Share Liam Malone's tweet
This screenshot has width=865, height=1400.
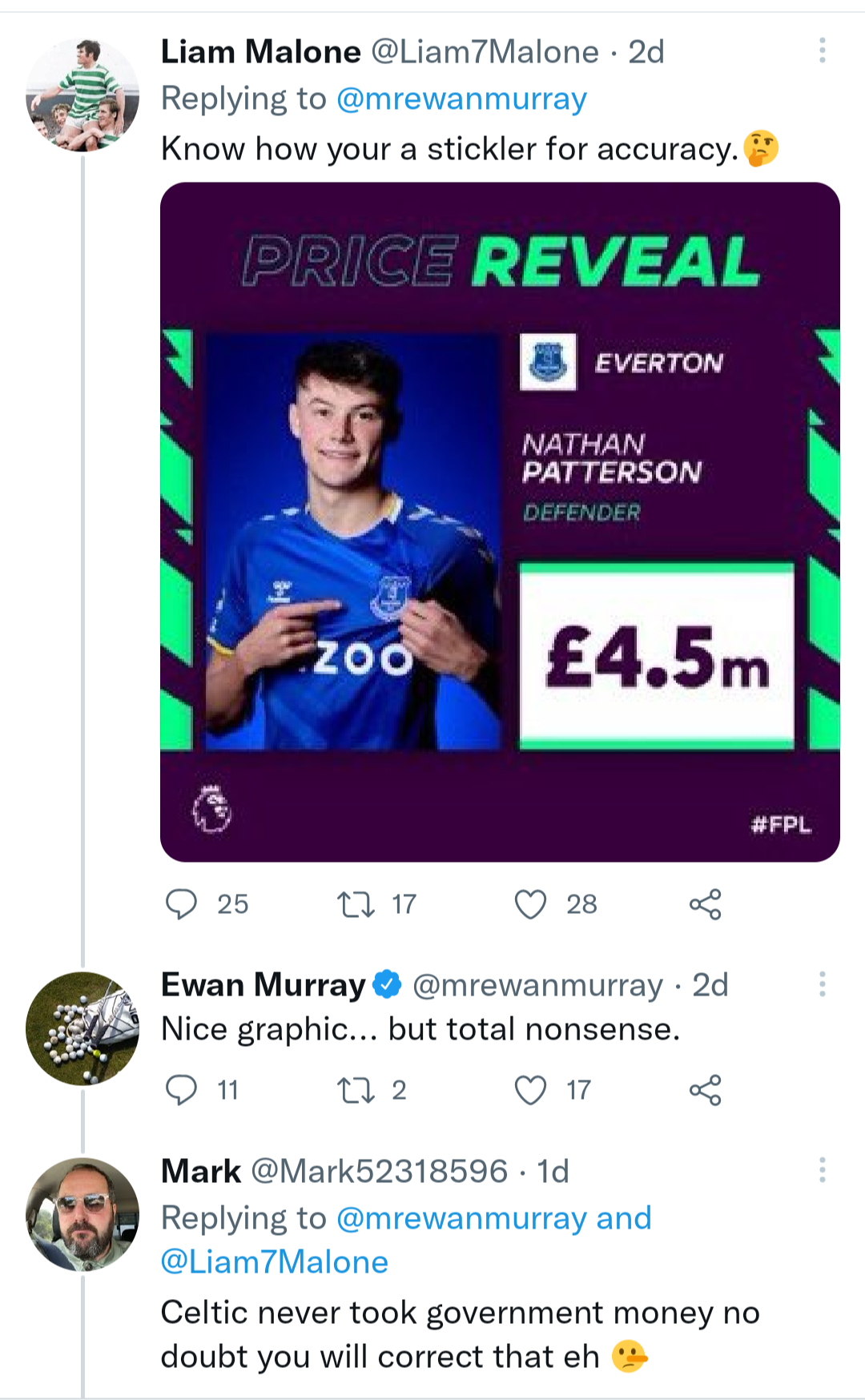[705, 904]
